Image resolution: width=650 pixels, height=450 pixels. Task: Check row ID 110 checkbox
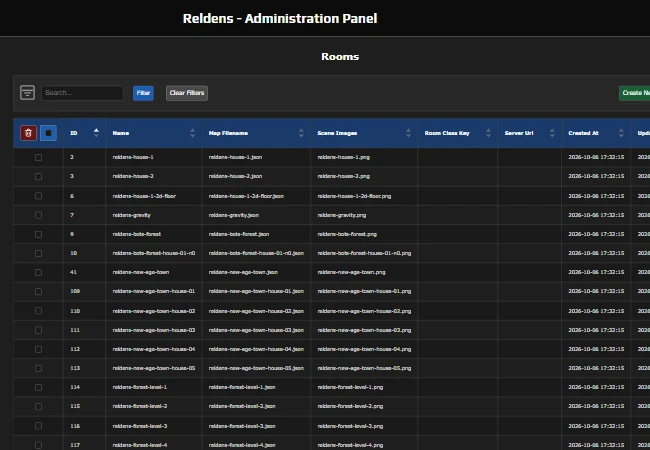[39, 311]
